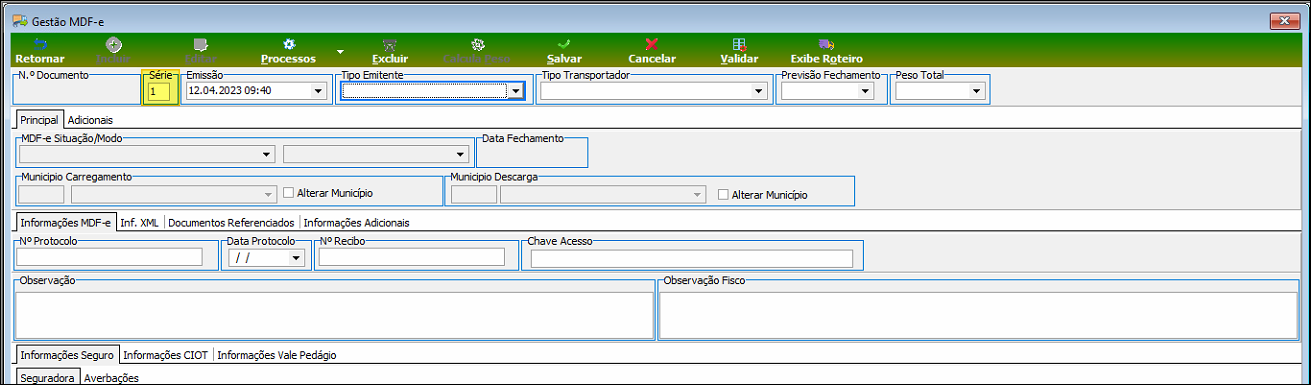Click the Exibe Roteiro truck icon
The height and width of the screenshot is (385, 1311).
826,44
